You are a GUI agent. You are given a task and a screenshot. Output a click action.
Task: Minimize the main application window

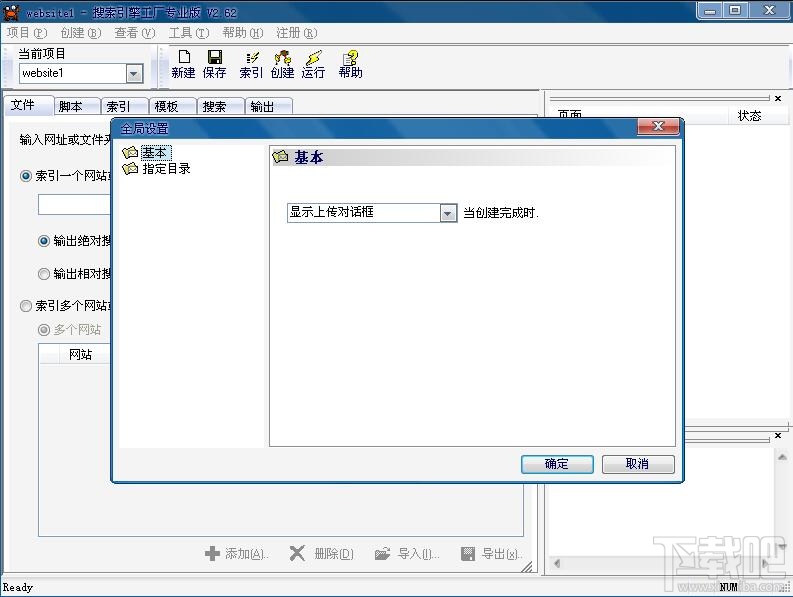point(710,11)
